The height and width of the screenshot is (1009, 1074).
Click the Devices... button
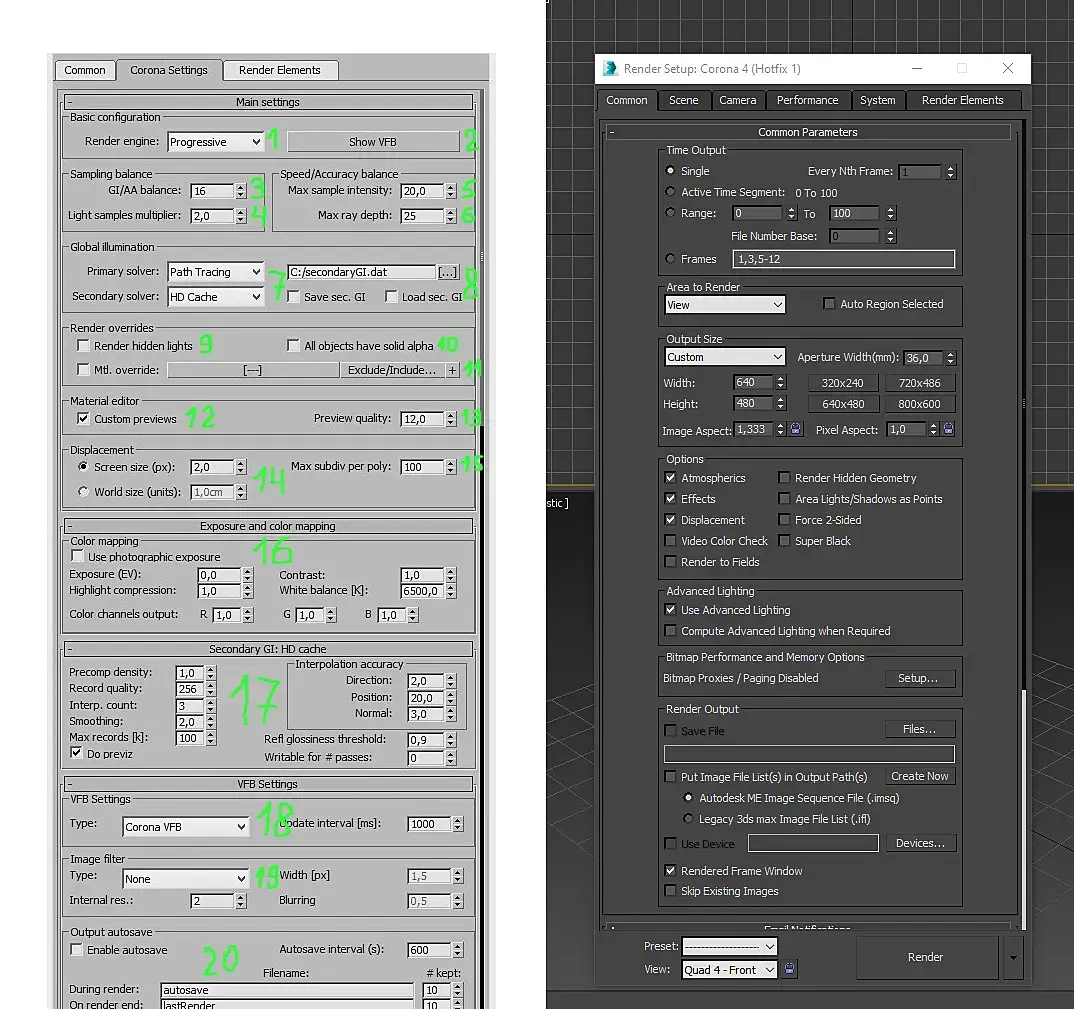point(921,843)
